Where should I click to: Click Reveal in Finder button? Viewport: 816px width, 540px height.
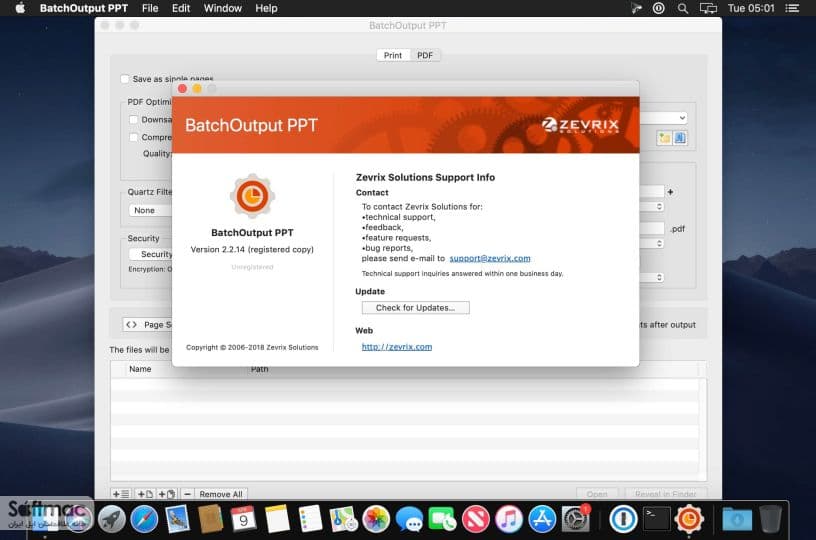(665, 494)
